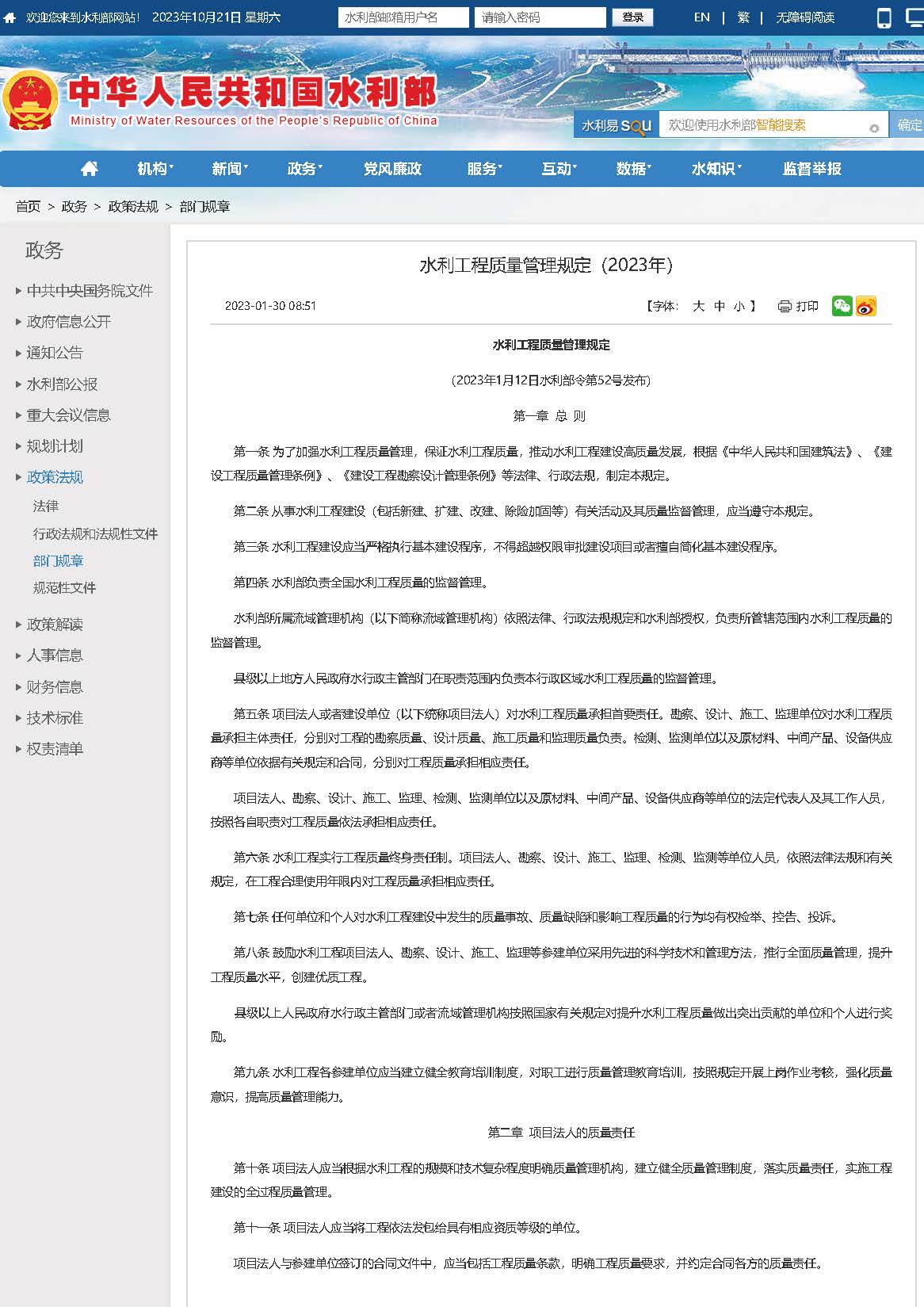Open search settings via the gear icon
This screenshot has width=924, height=1307.
(874, 128)
